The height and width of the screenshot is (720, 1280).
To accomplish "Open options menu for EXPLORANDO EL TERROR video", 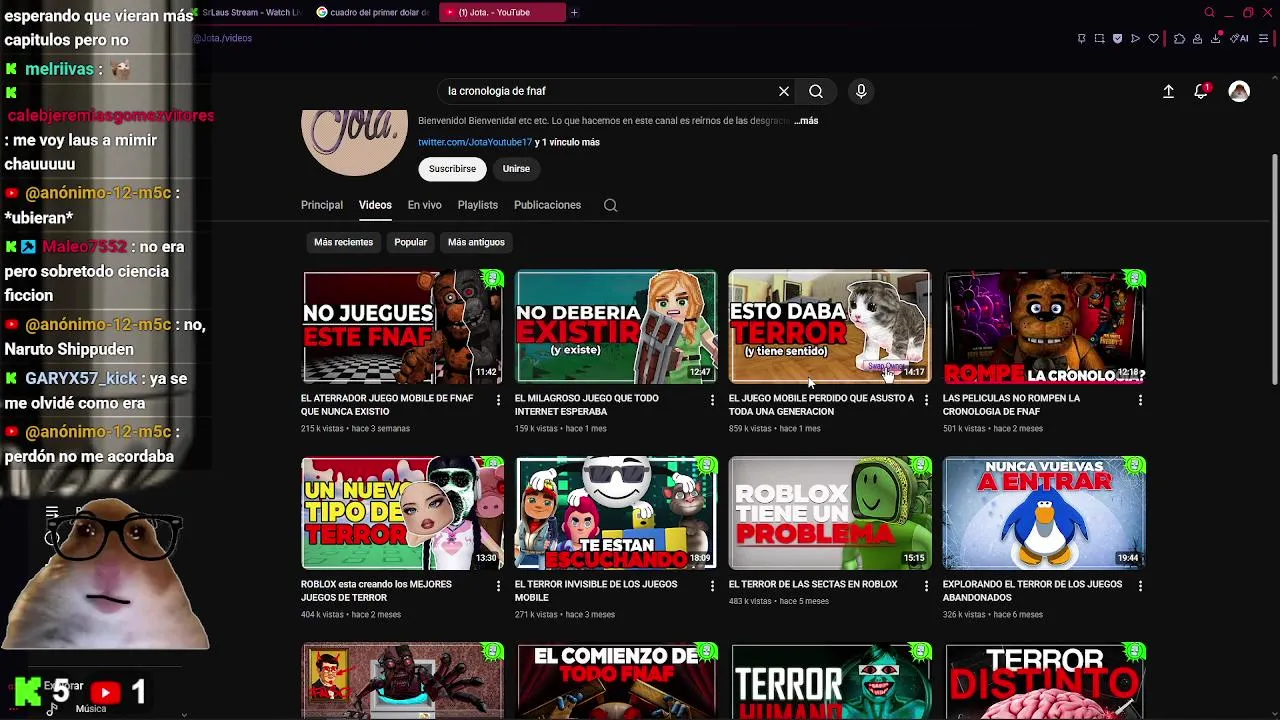I will click(x=1140, y=586).
